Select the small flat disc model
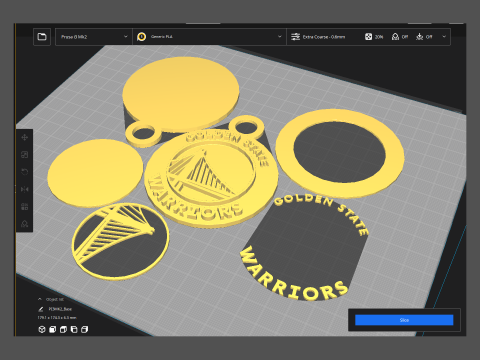 tap(95, 173)
